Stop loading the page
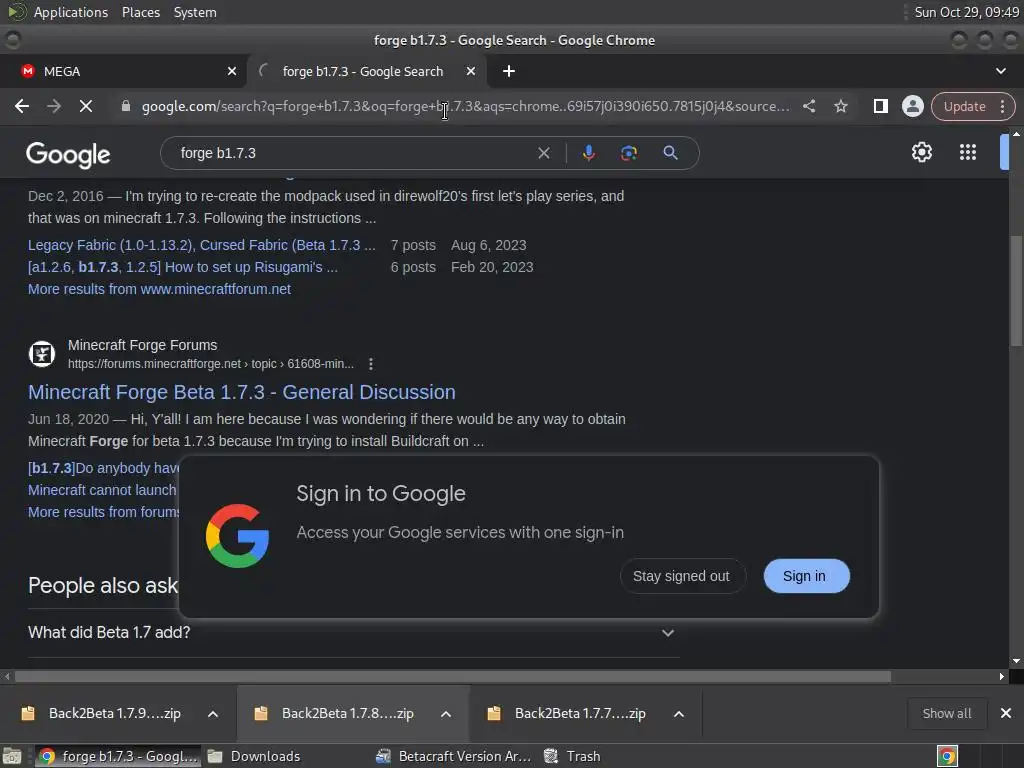This screenshot has width=1024, height=768. (86, 106)
